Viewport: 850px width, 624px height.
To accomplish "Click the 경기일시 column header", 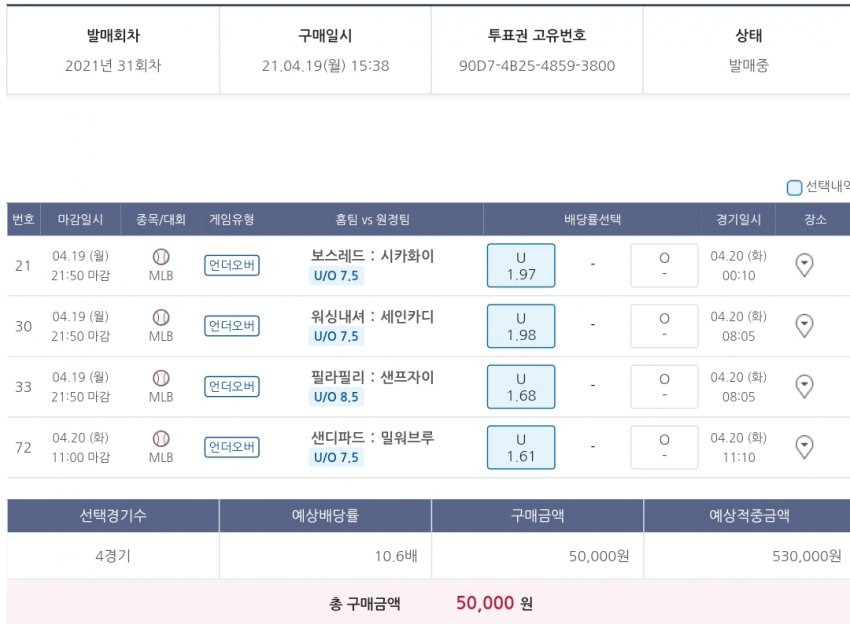I will [x=738, y=219].
